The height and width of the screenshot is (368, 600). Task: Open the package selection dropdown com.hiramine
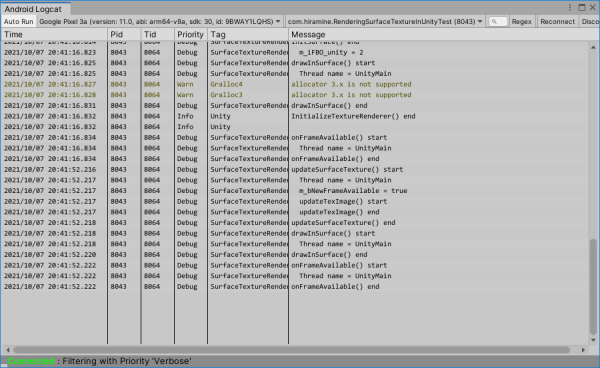(385, 21)
